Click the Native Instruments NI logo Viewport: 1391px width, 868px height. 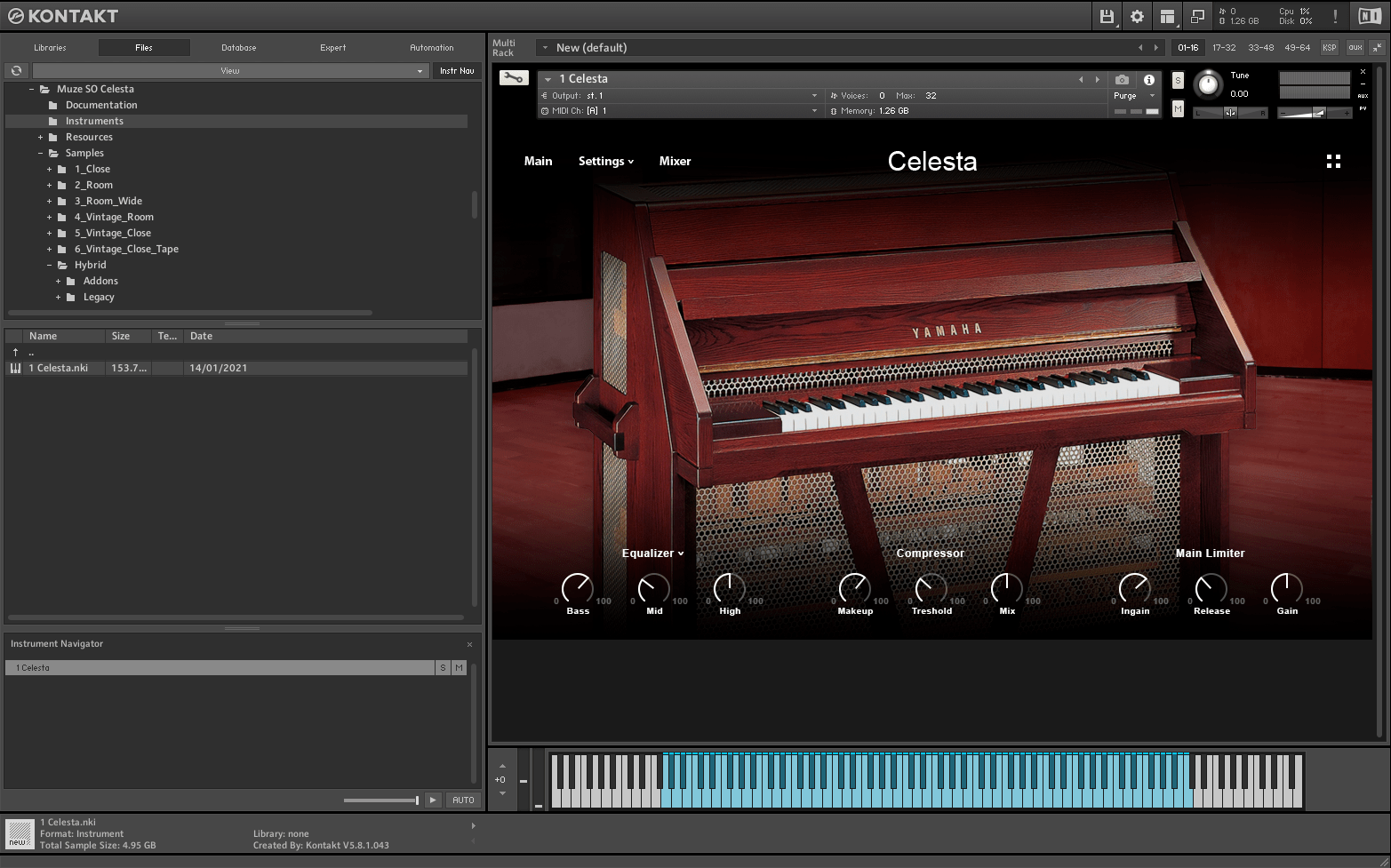point(1370,16)
